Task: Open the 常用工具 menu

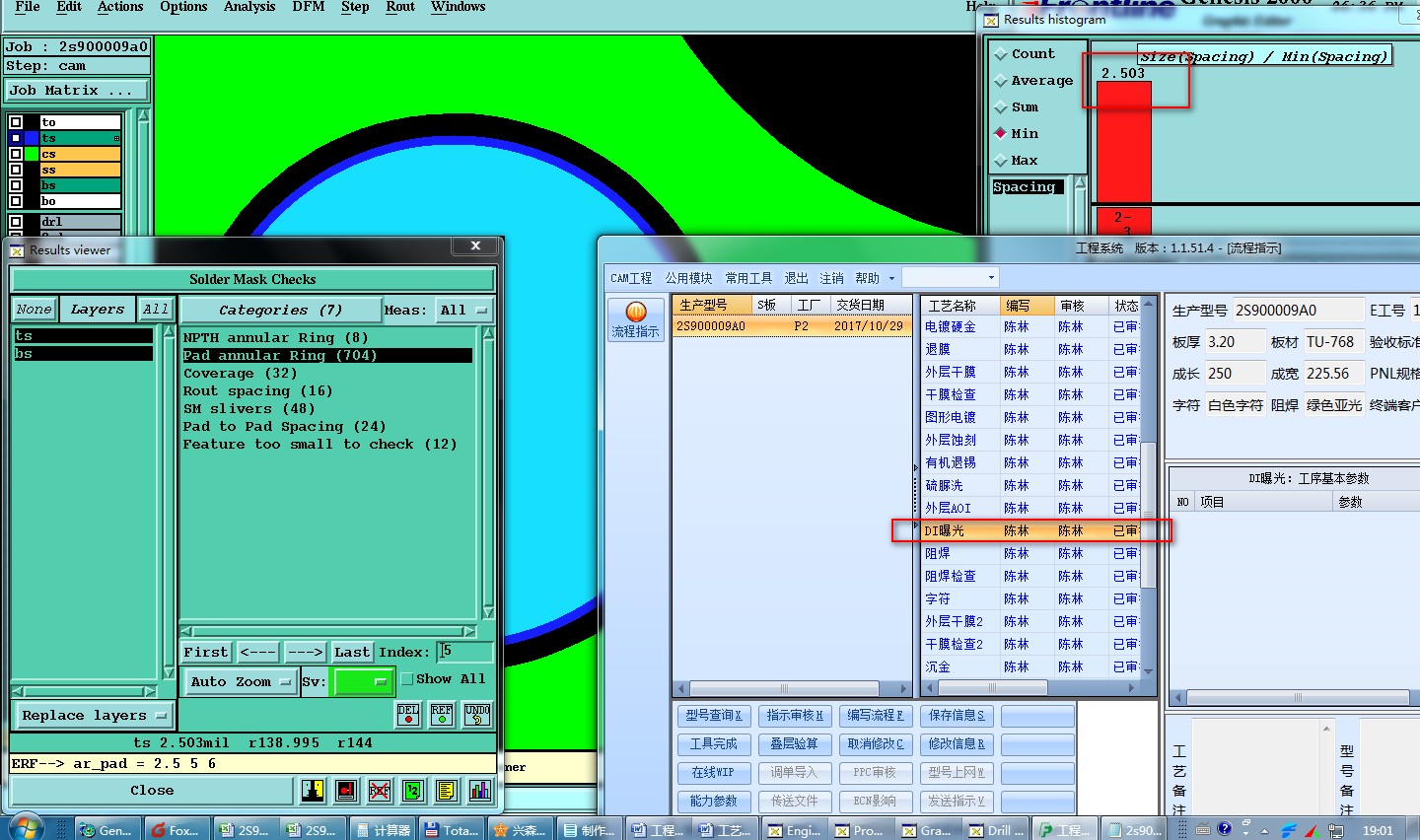Action: 748,279
